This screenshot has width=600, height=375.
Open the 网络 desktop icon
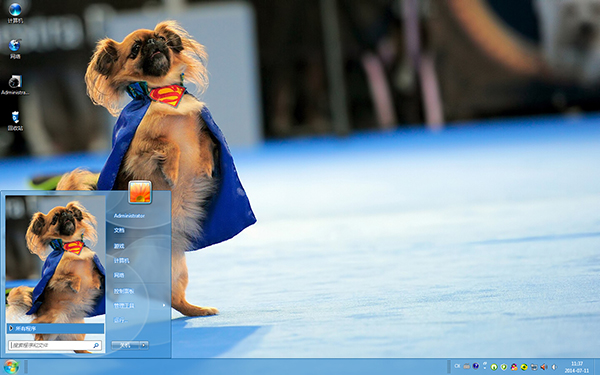[15, 49]
